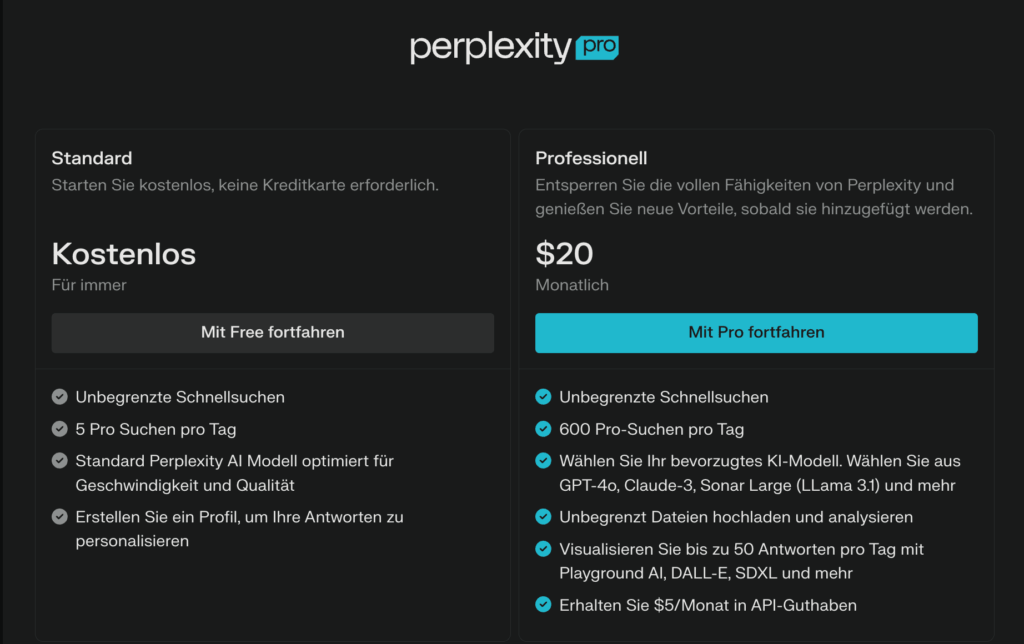This screenshot has width=1024, height=644.
Task: Click teal checkmark beside 600 Pro-Suchen pro Tag
Action: 543,429
